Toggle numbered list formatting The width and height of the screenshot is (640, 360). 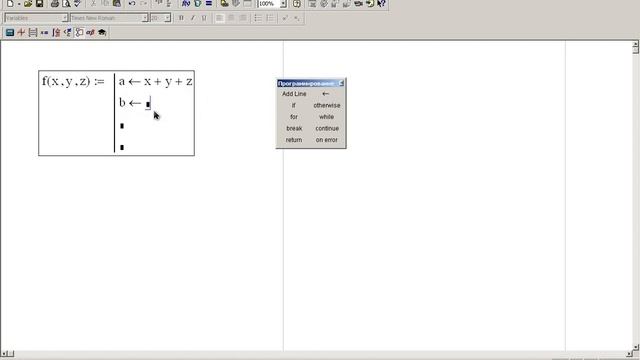coord(270,18)
